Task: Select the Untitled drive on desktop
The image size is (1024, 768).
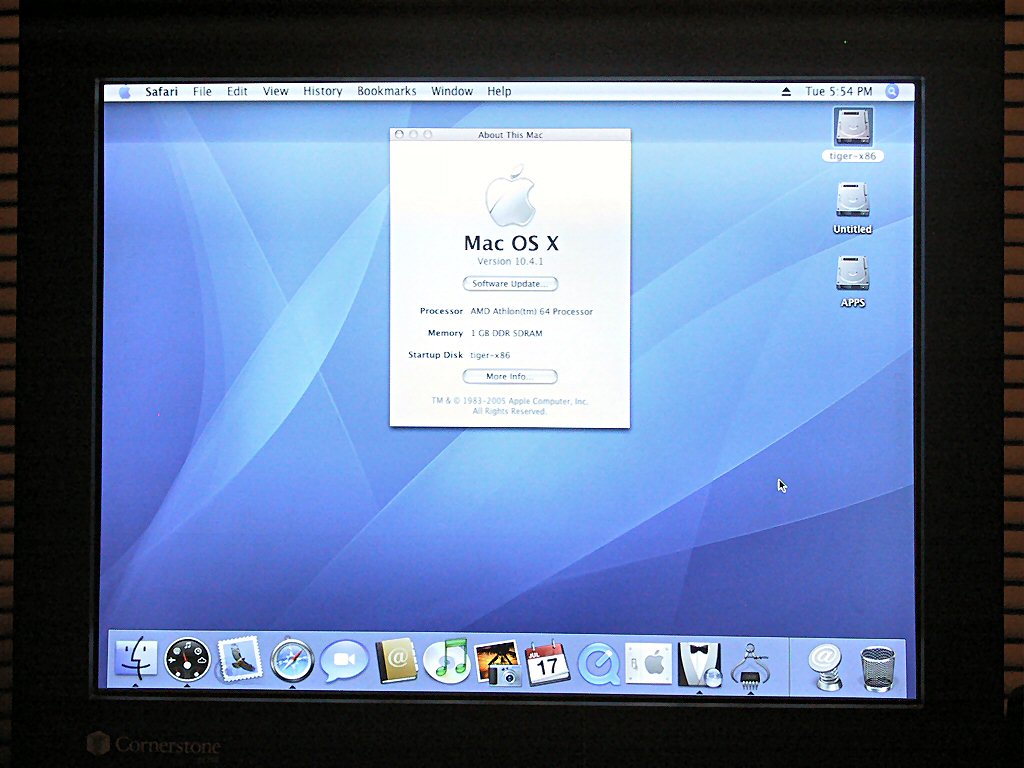Action: coord(853,208)
